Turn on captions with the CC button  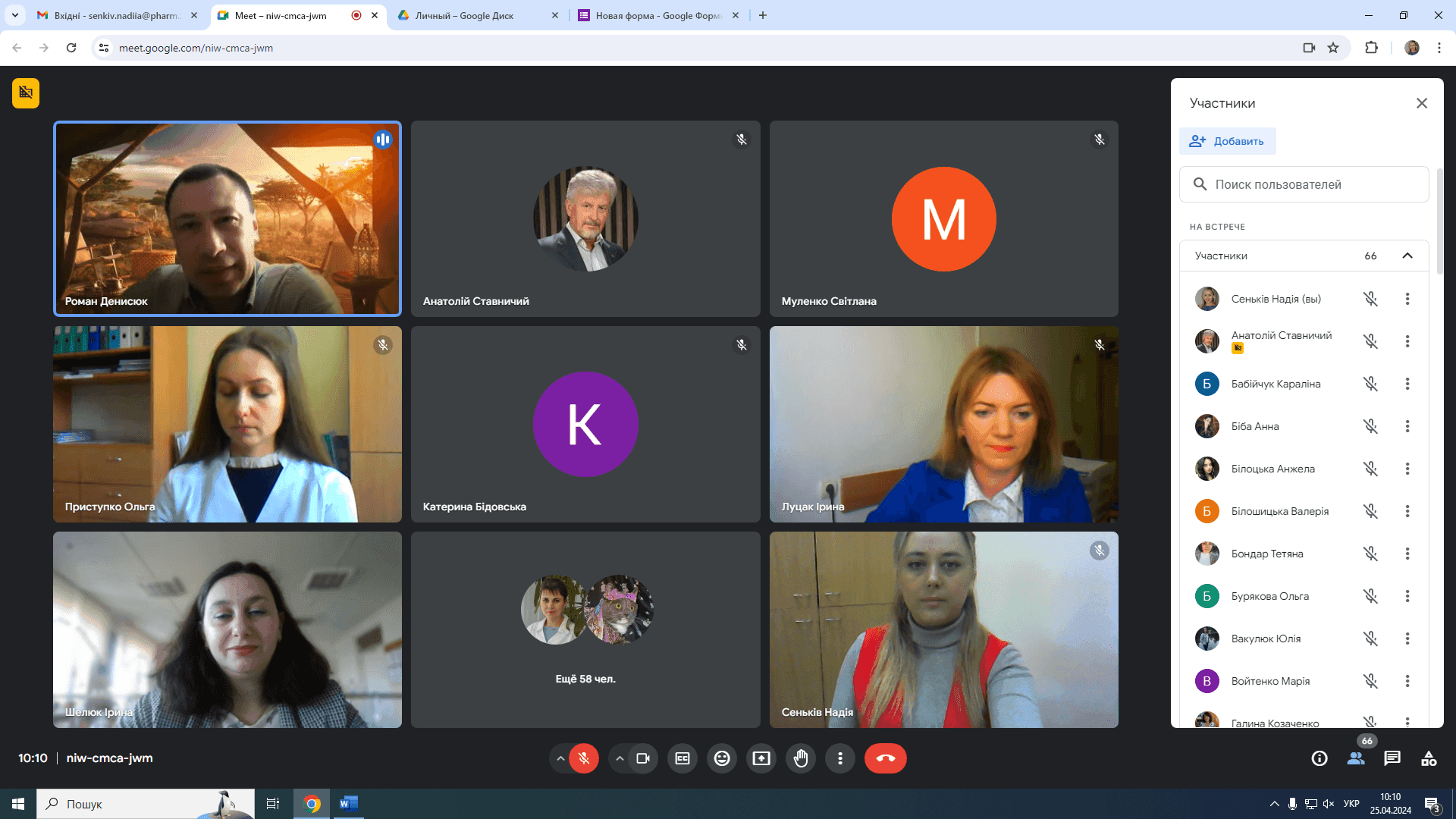click(x=682, y=758)
